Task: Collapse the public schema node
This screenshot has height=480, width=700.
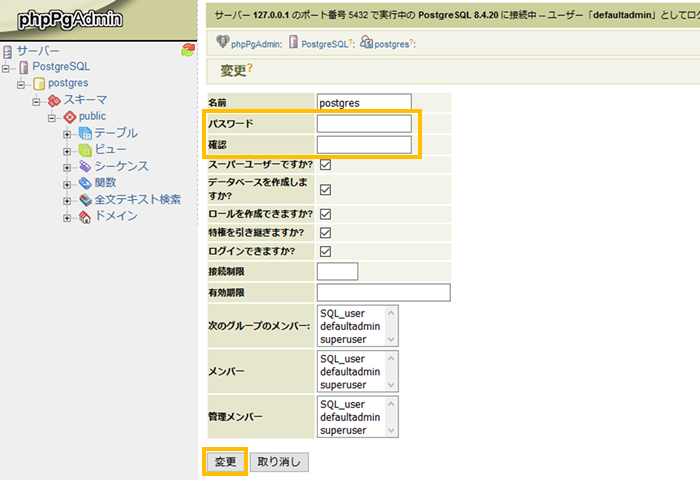Action: [52, 118]
